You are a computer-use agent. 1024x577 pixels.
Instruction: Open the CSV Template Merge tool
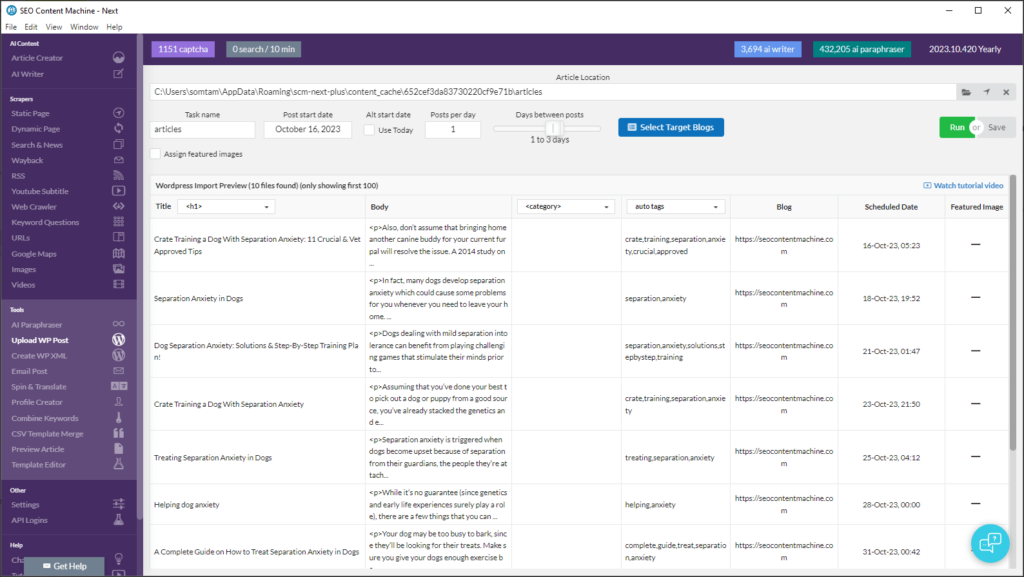118,433
